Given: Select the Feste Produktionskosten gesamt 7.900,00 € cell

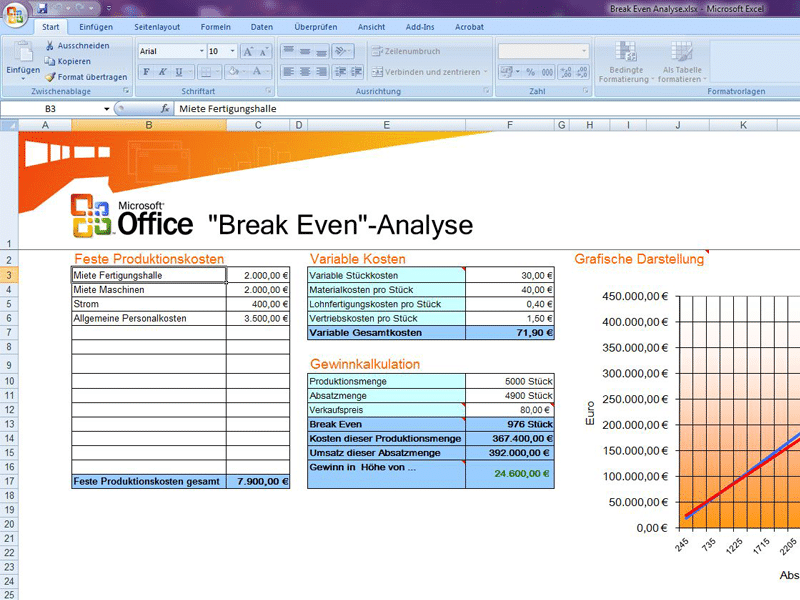Looking at the screenshot, I should tap(258, 481).
